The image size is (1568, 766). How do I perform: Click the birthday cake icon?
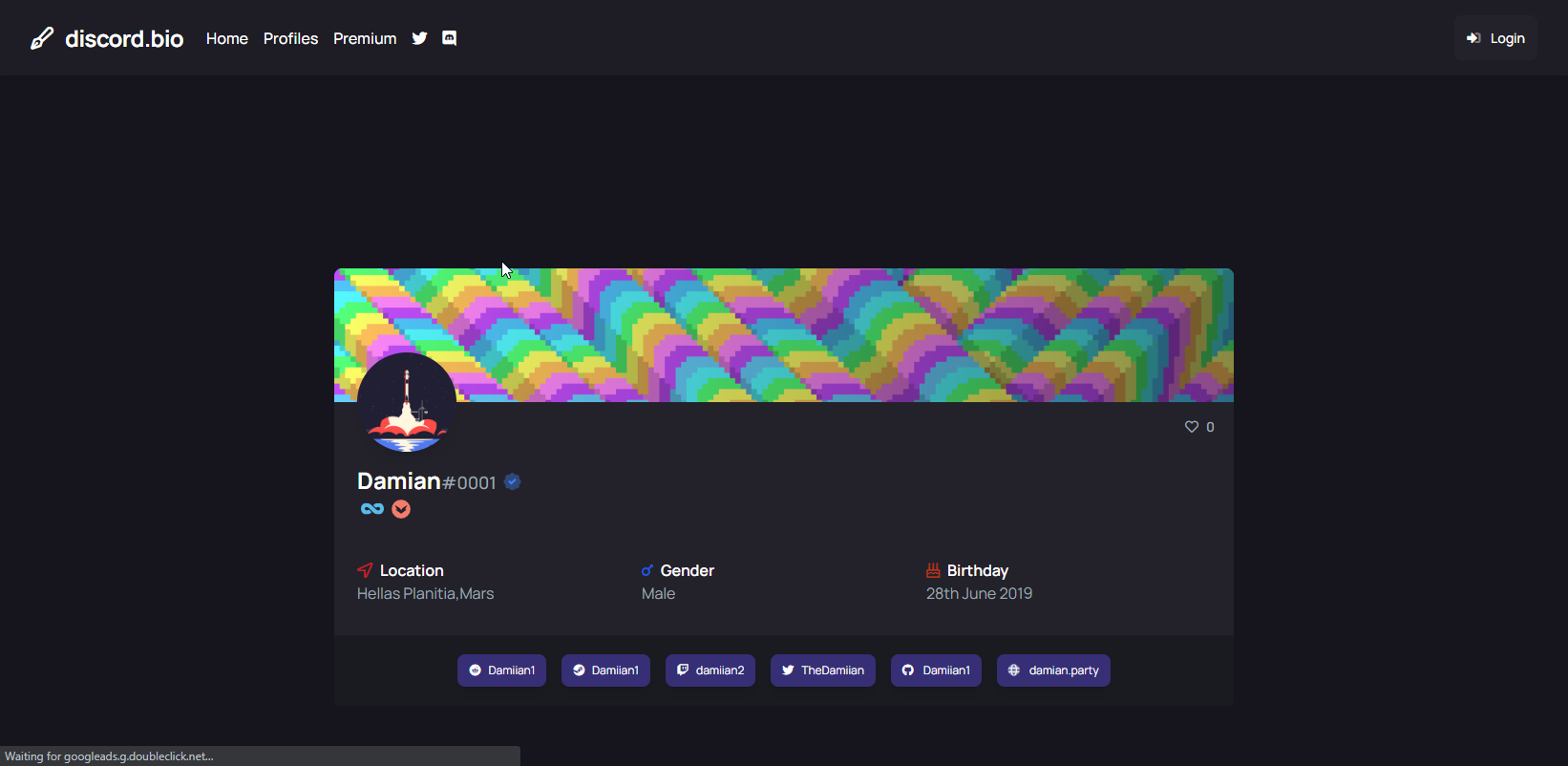(x=933, y=570)
